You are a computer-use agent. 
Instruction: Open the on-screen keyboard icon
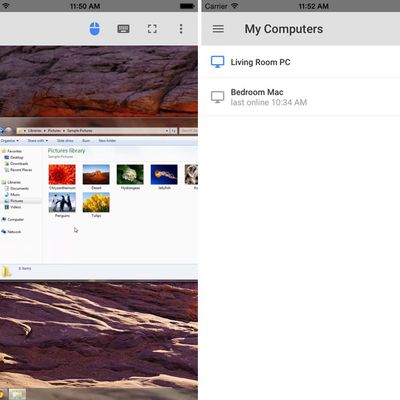point(123,29)
